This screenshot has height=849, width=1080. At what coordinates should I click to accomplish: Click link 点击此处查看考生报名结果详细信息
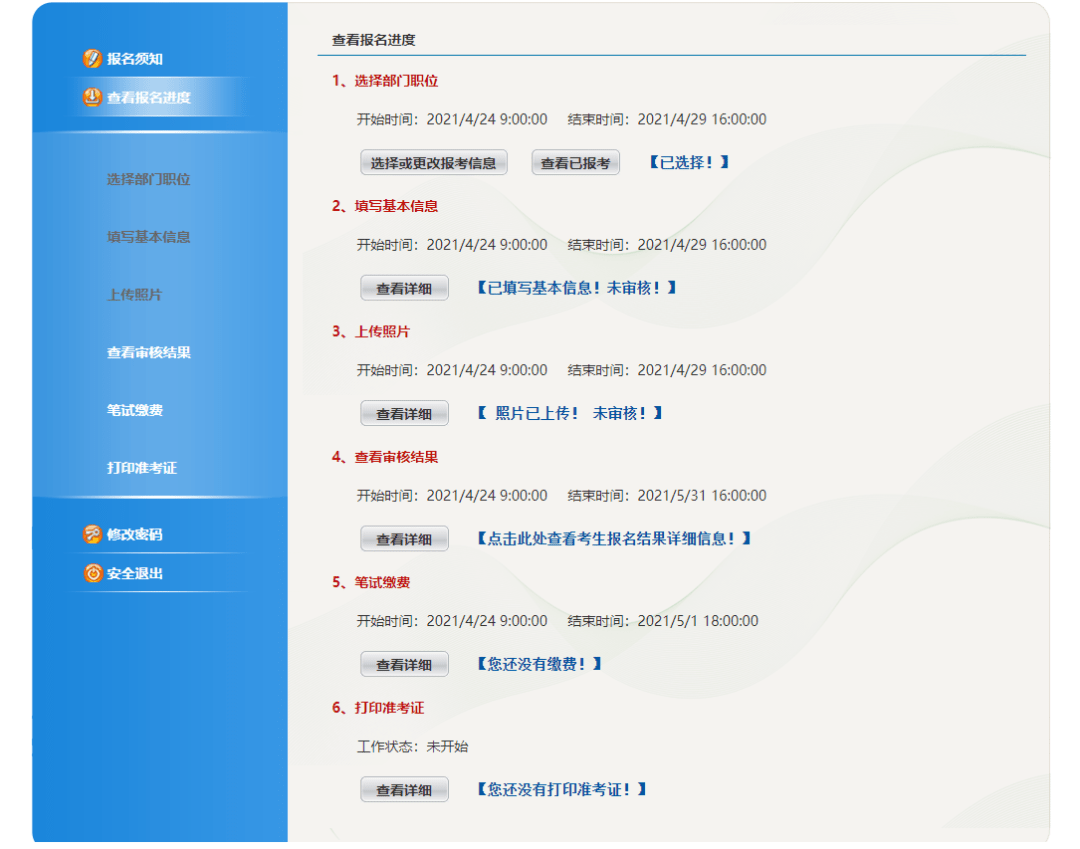point(614,538)
